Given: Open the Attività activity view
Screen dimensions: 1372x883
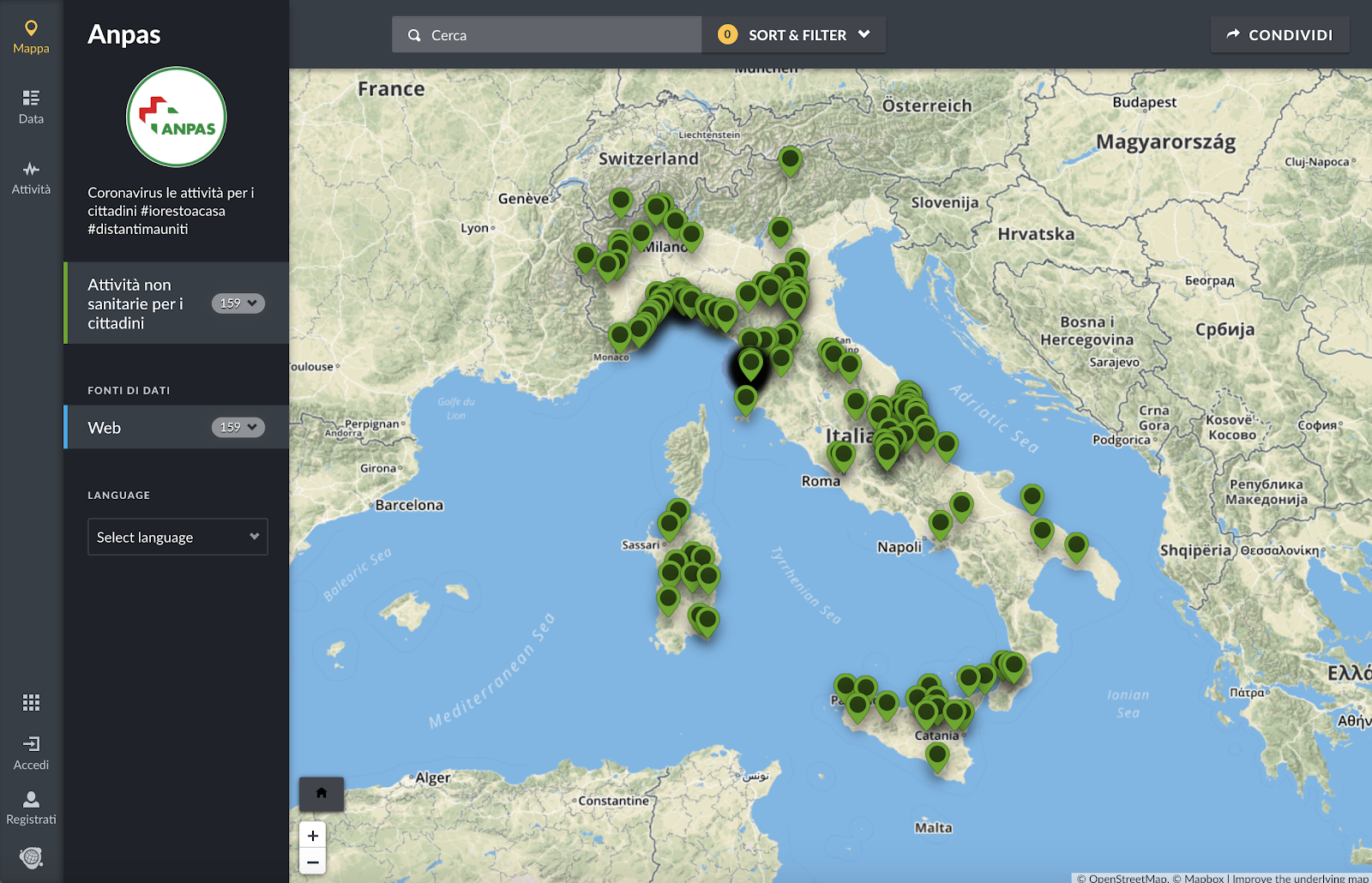Looking at the screenshot, I should (x=31, y=177).
